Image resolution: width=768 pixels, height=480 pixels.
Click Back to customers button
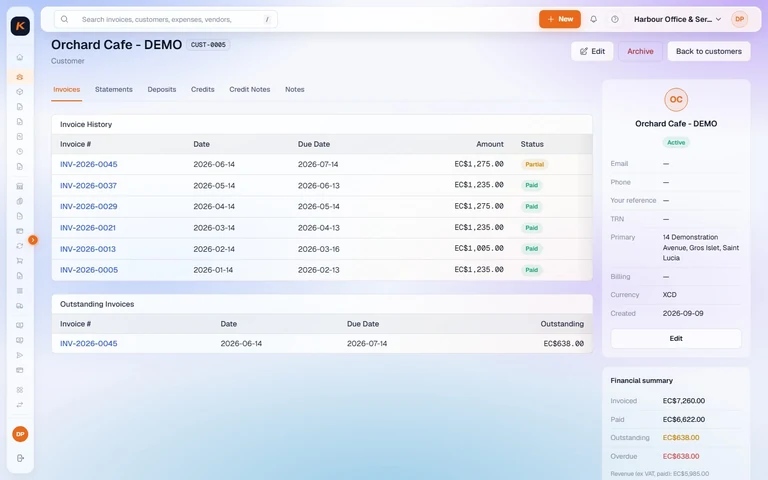(x=709, y=51)
